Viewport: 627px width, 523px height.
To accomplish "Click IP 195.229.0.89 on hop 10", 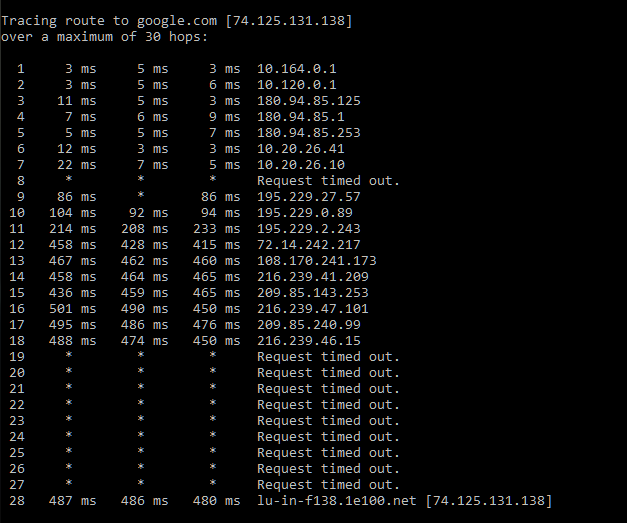I will point(305,213).
